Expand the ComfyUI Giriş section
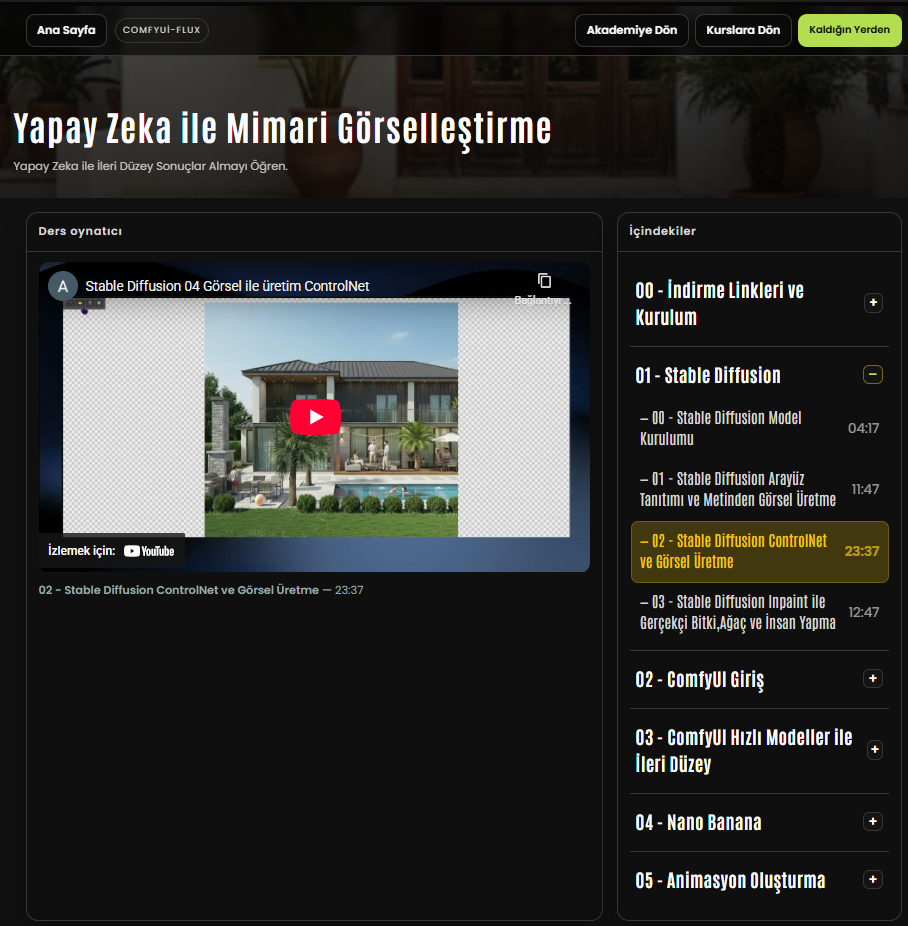The width and height of the screenshot is (908, 926). pyautogui.click(x=873, y=679)
